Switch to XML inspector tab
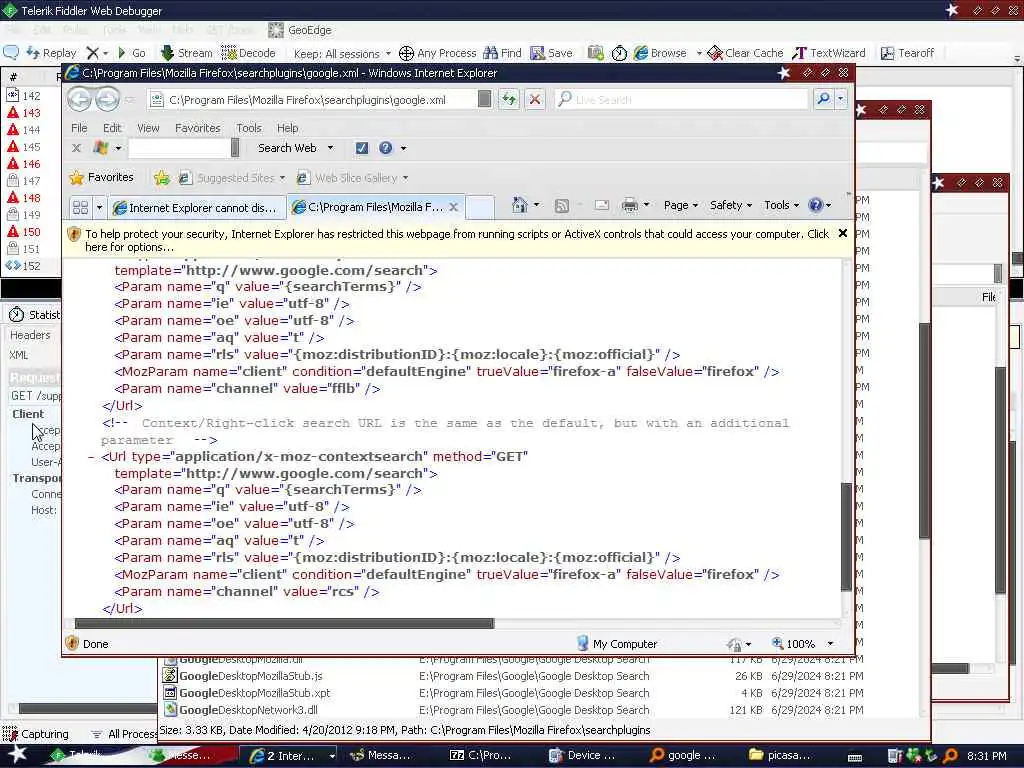The height and width of the screenshot is (768, 1024). point(18,355)
